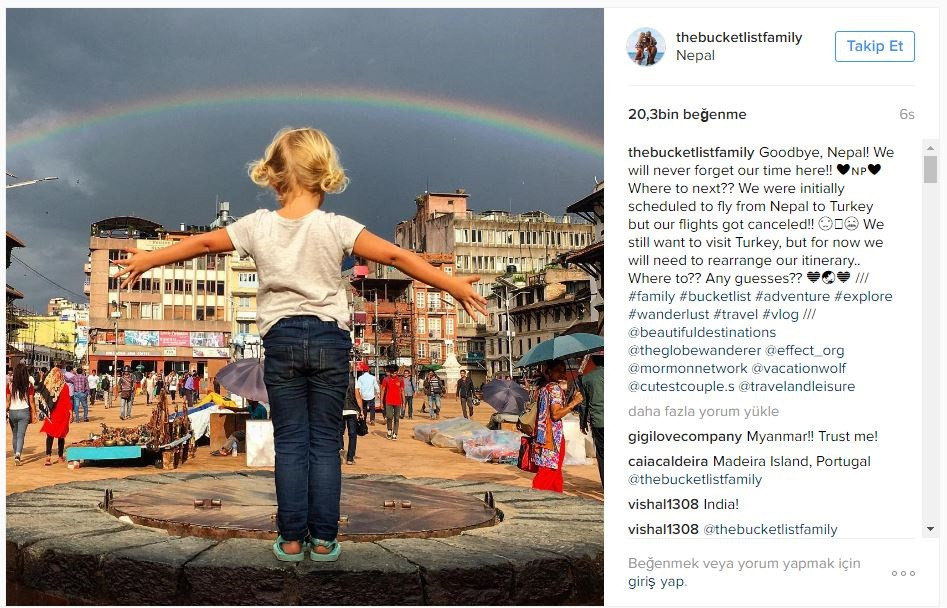Open the 6s post timestamp
The height and width of the screenshot is (608, 947).
click(x=907, y=115)
